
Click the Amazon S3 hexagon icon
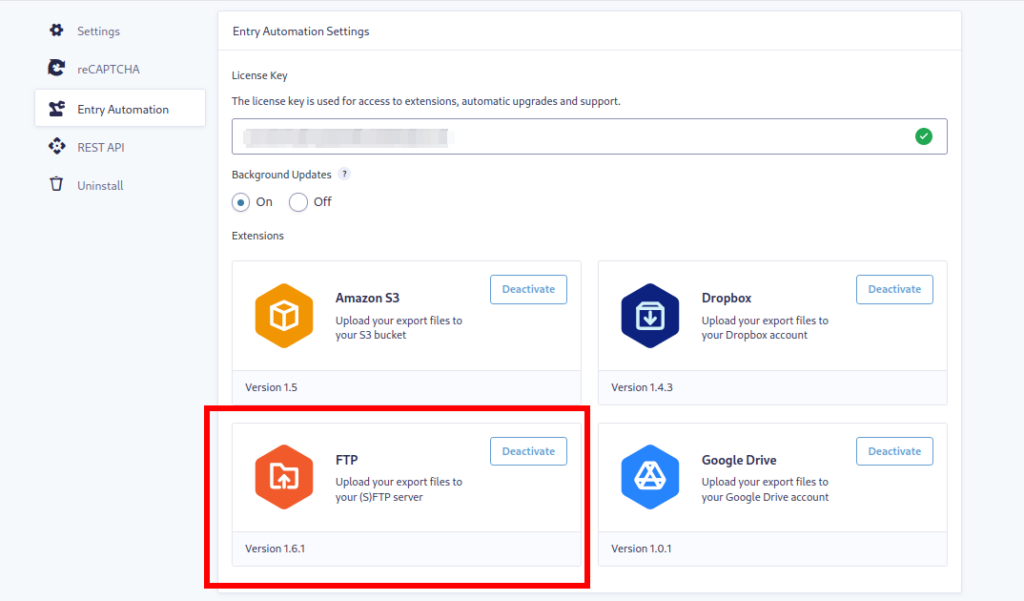[284, 316]
